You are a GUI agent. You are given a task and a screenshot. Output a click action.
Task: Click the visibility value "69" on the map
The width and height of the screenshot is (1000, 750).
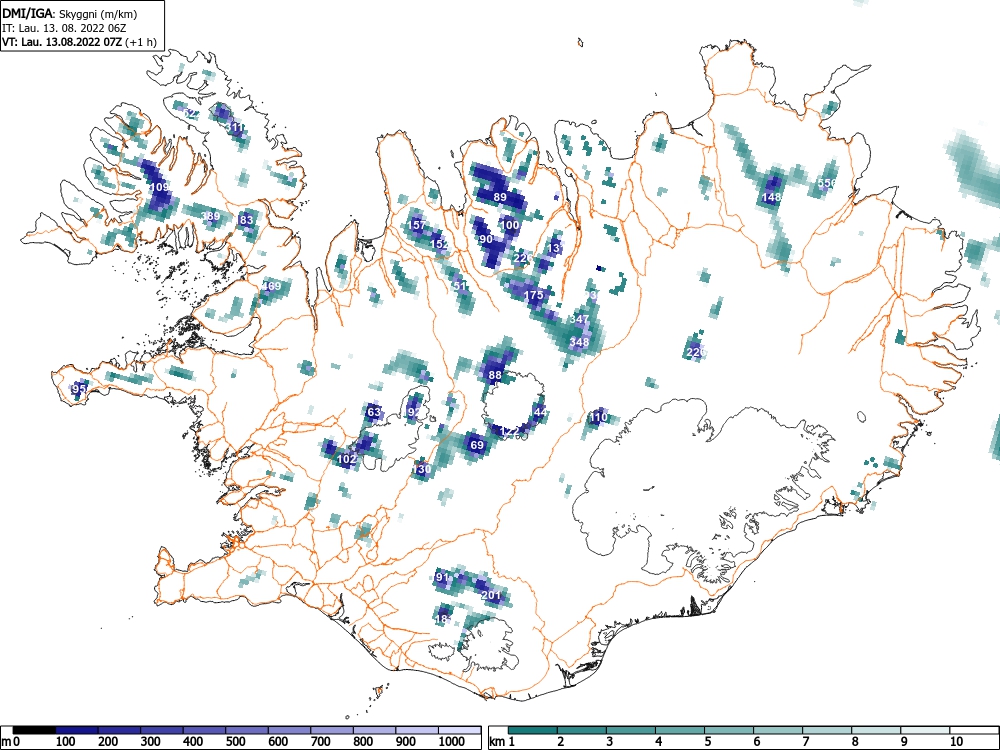click(x=477, y=445)
